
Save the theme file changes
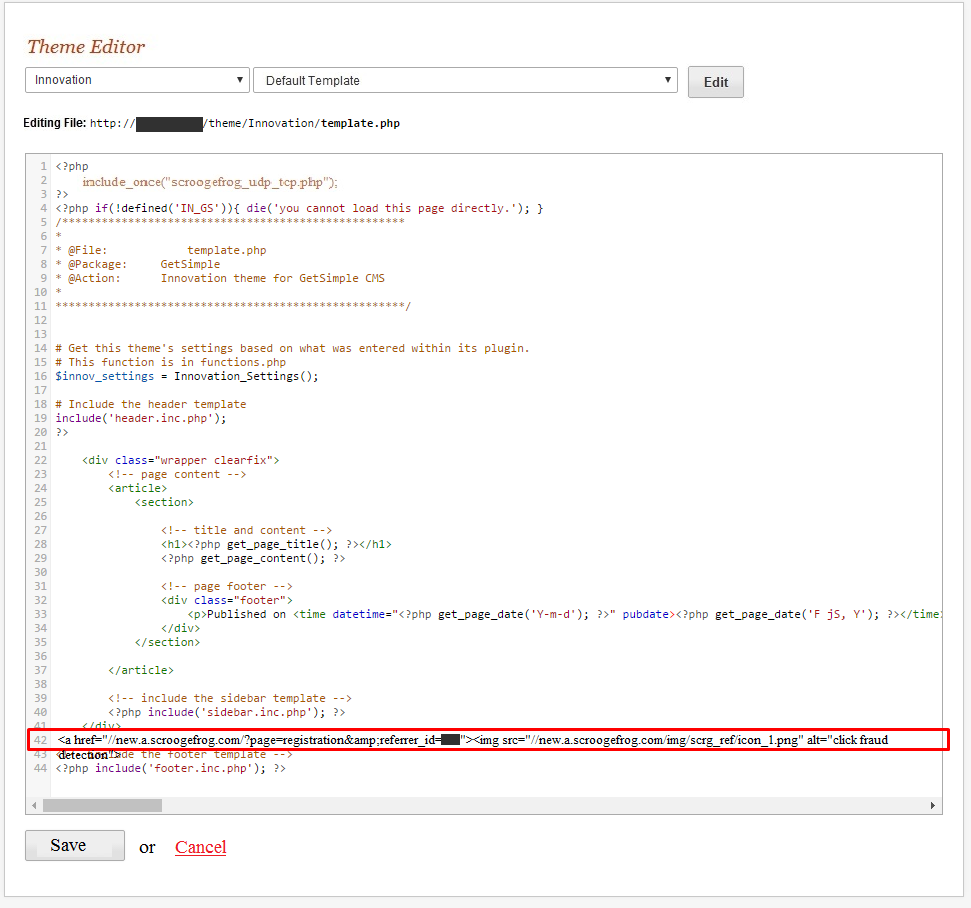pos(75,846)
